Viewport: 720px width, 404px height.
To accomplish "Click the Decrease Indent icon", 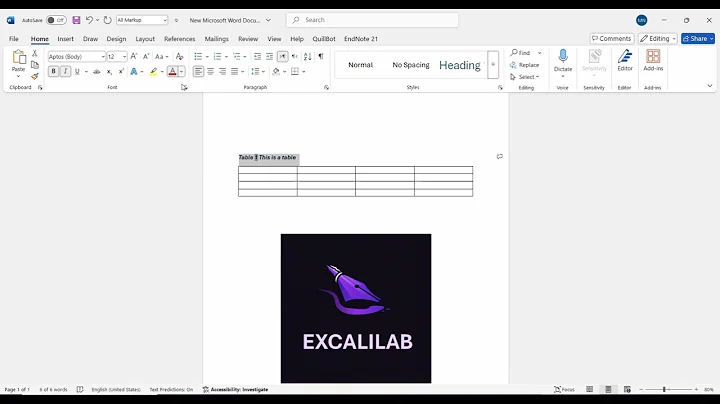I will pos(257,56).
